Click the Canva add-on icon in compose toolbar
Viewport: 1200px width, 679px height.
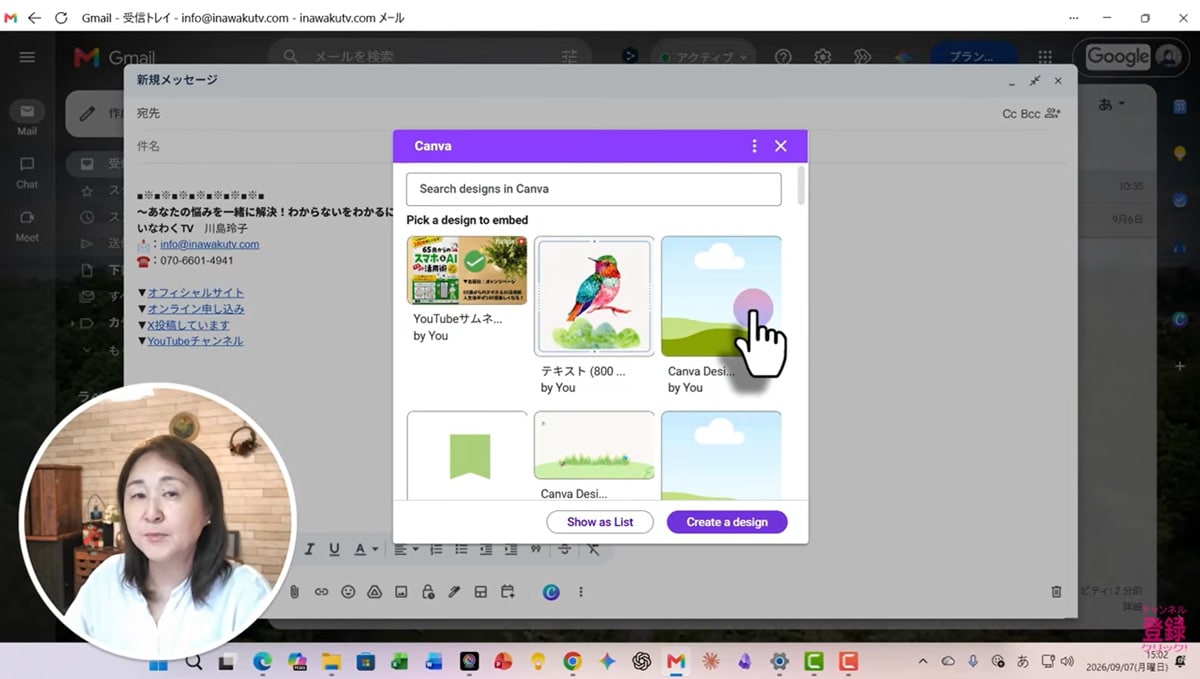point(551,592)
